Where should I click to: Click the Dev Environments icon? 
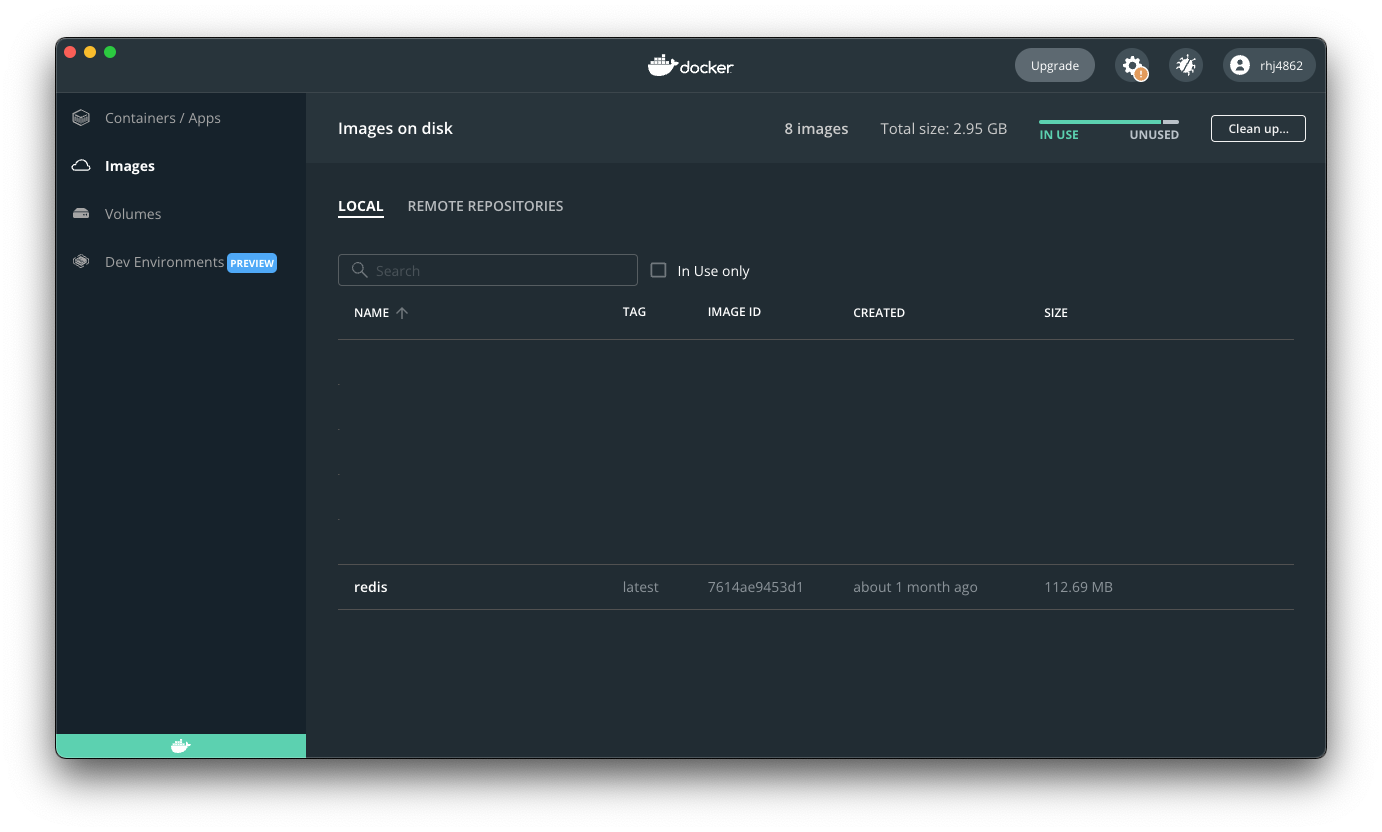click(81, 262)
